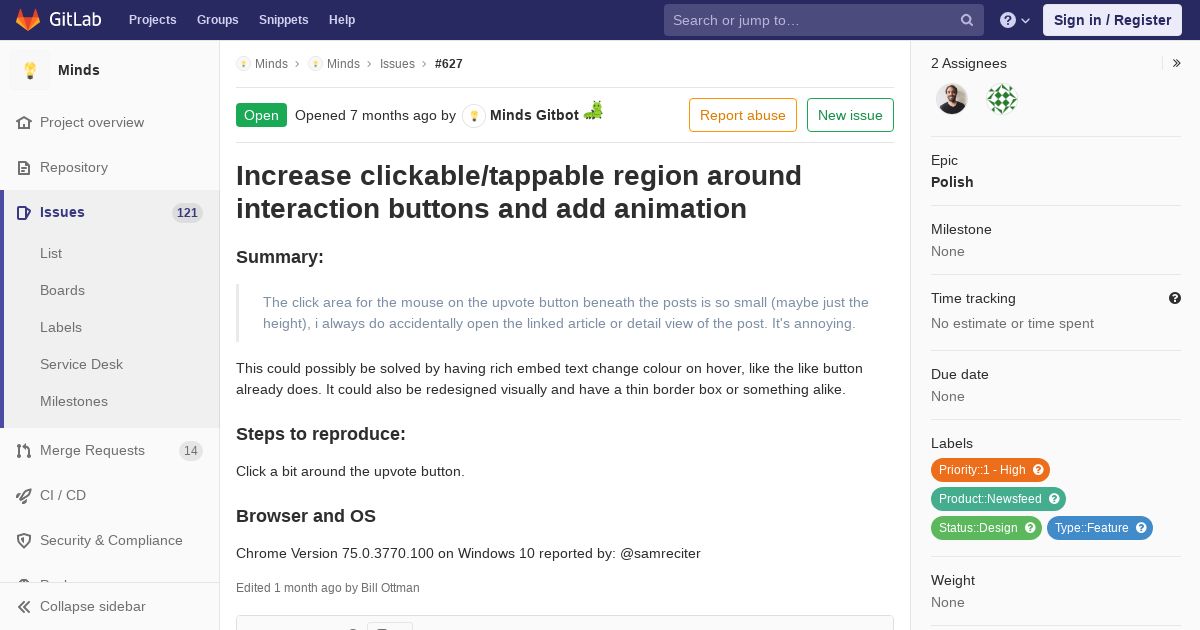Click the Type::Feature label
1200x630 pixels.
coord(1100,528)
